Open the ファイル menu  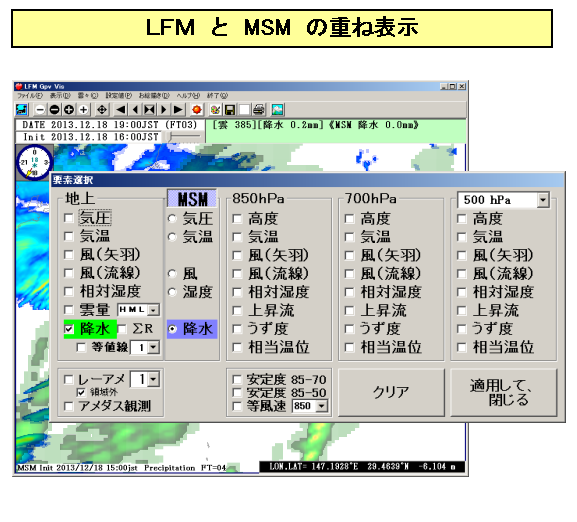(x=30, y=96)
